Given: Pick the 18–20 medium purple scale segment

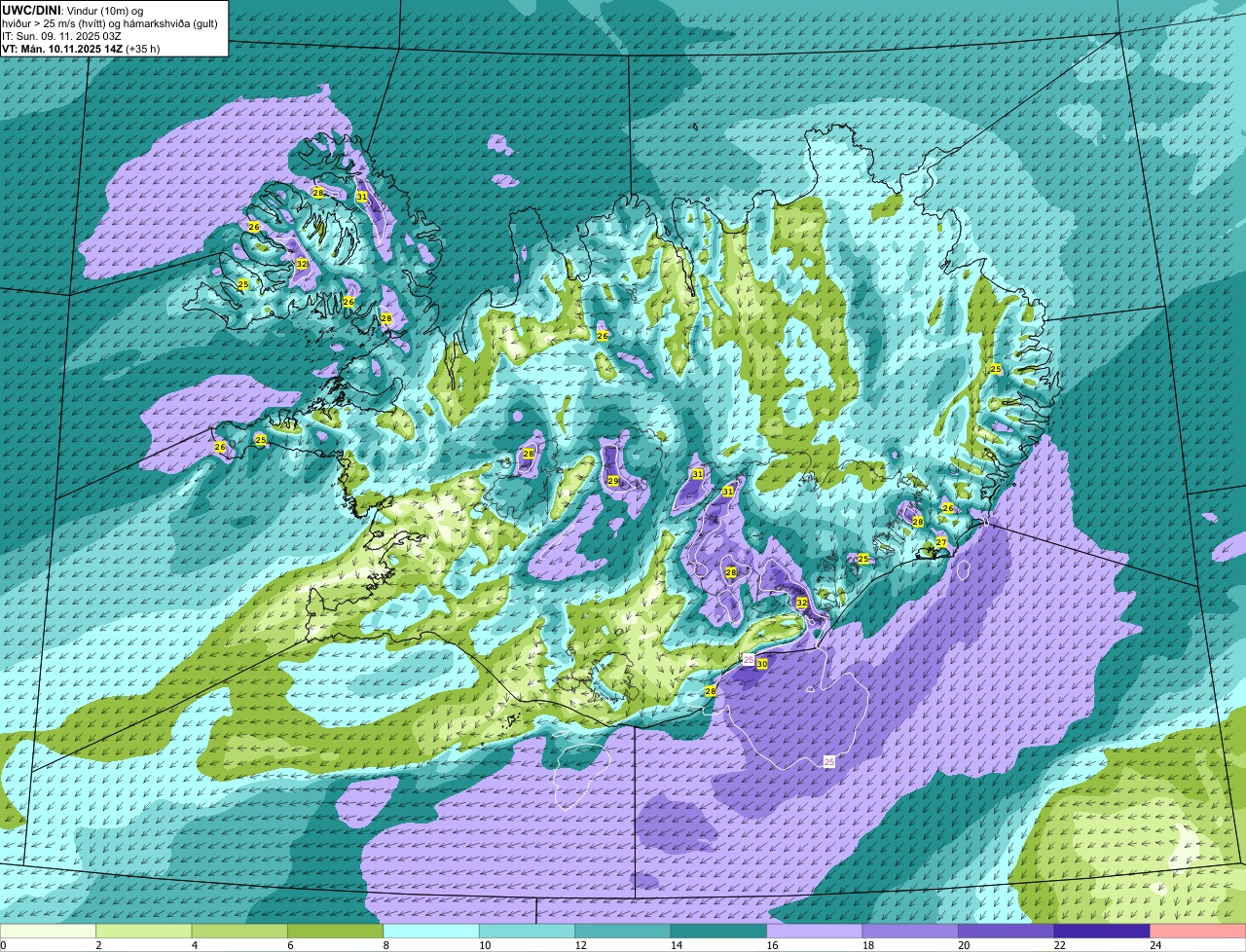Looking at the screenshot, I should click(x=912, y=931).
